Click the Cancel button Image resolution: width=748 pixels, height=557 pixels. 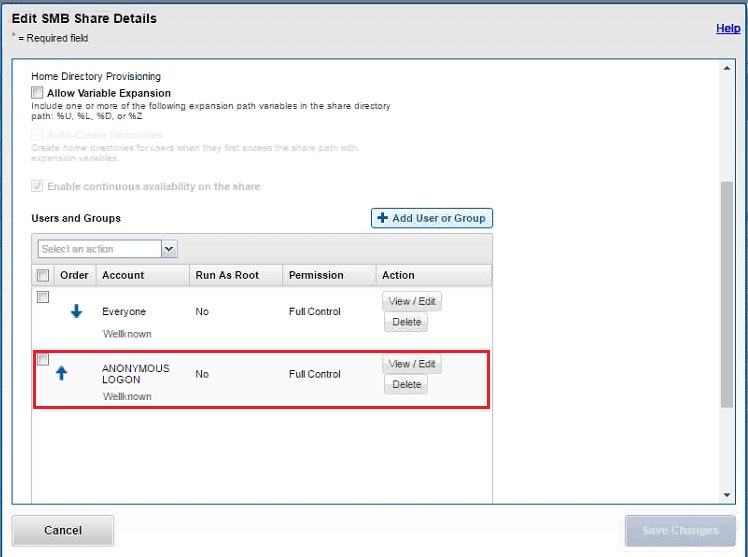(x=63, y=530)
